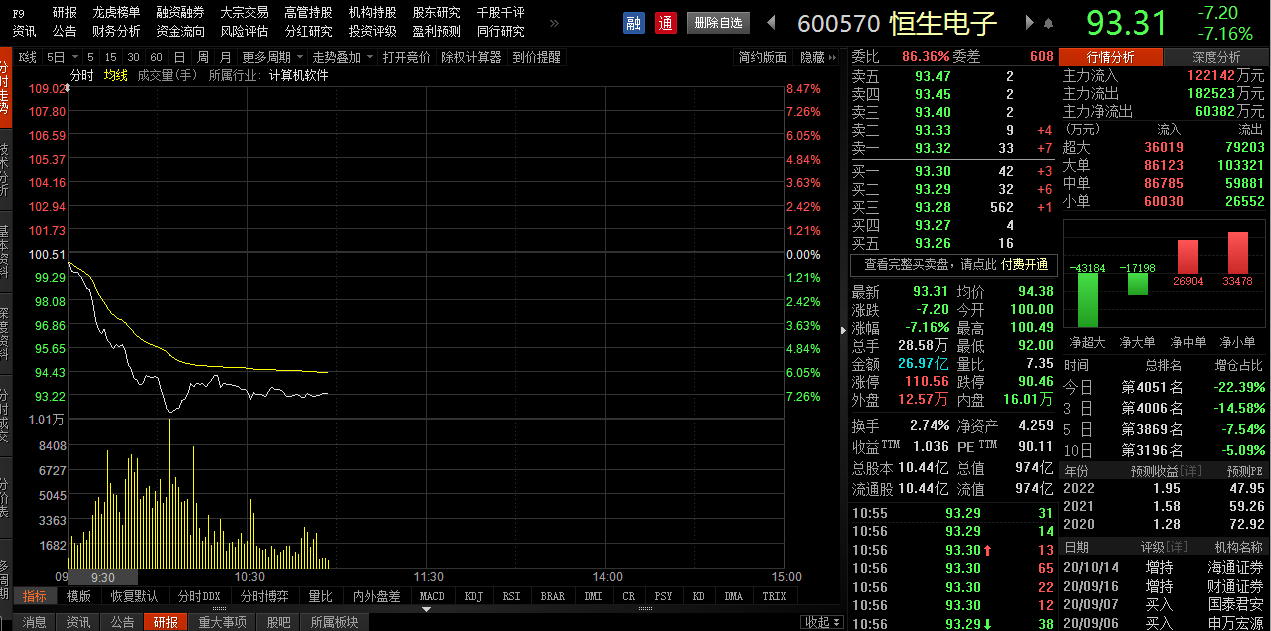Viewport: 1271px width, 631px height.
Task: Select the 60-minute period button
Action: 156,57
